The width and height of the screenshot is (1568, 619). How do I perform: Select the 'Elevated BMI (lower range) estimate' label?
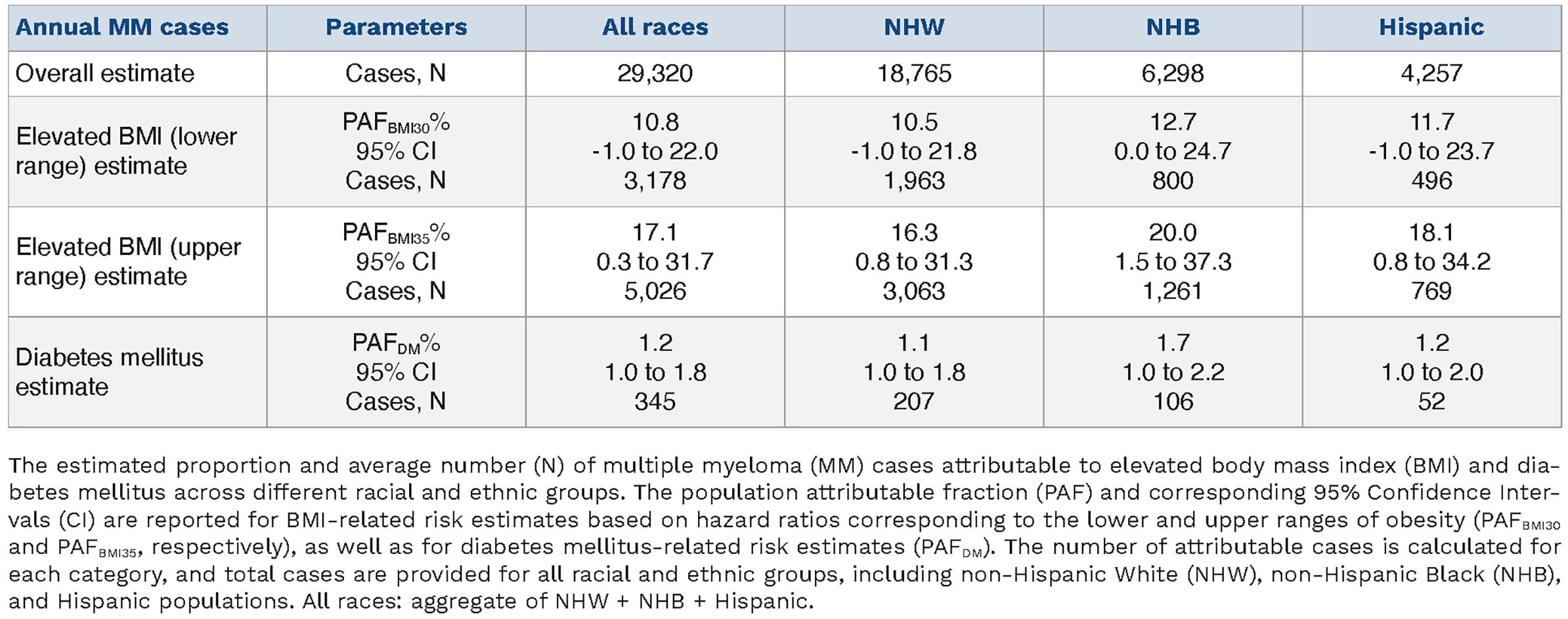coord(126,151)
